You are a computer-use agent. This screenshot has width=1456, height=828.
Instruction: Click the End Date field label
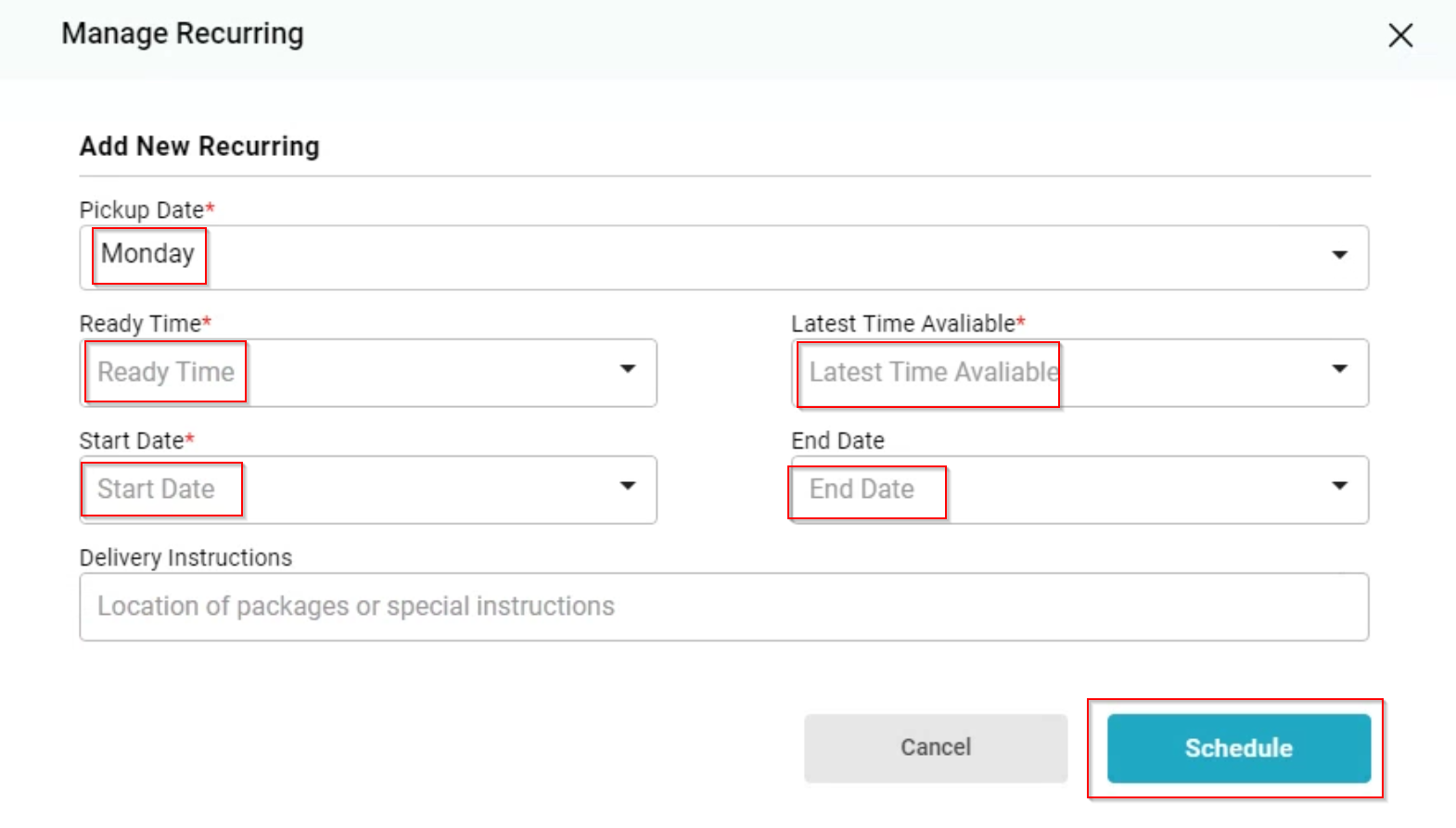pos(837,440)
